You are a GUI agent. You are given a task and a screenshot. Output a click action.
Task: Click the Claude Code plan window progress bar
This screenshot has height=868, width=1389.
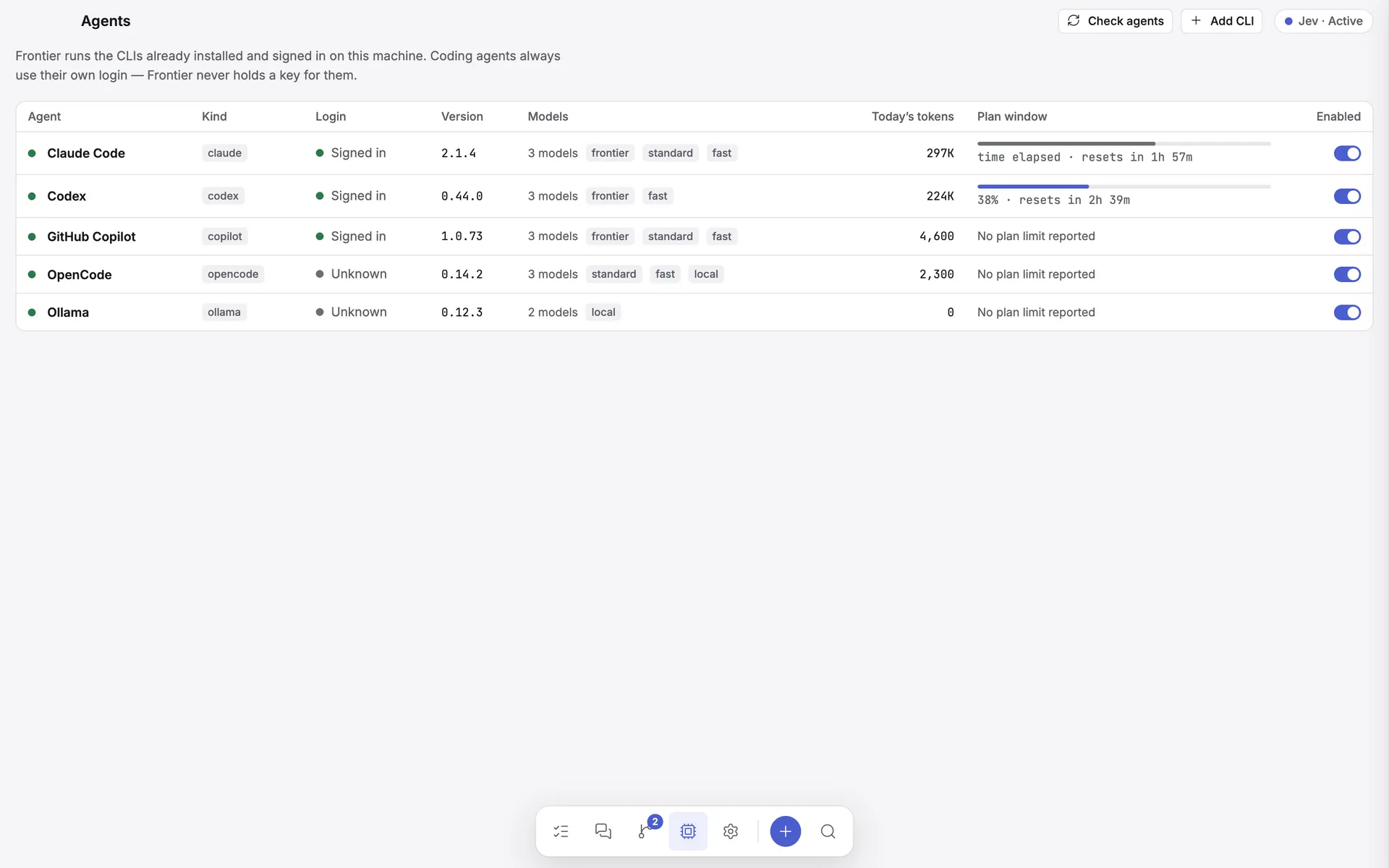coord(1123,144)
